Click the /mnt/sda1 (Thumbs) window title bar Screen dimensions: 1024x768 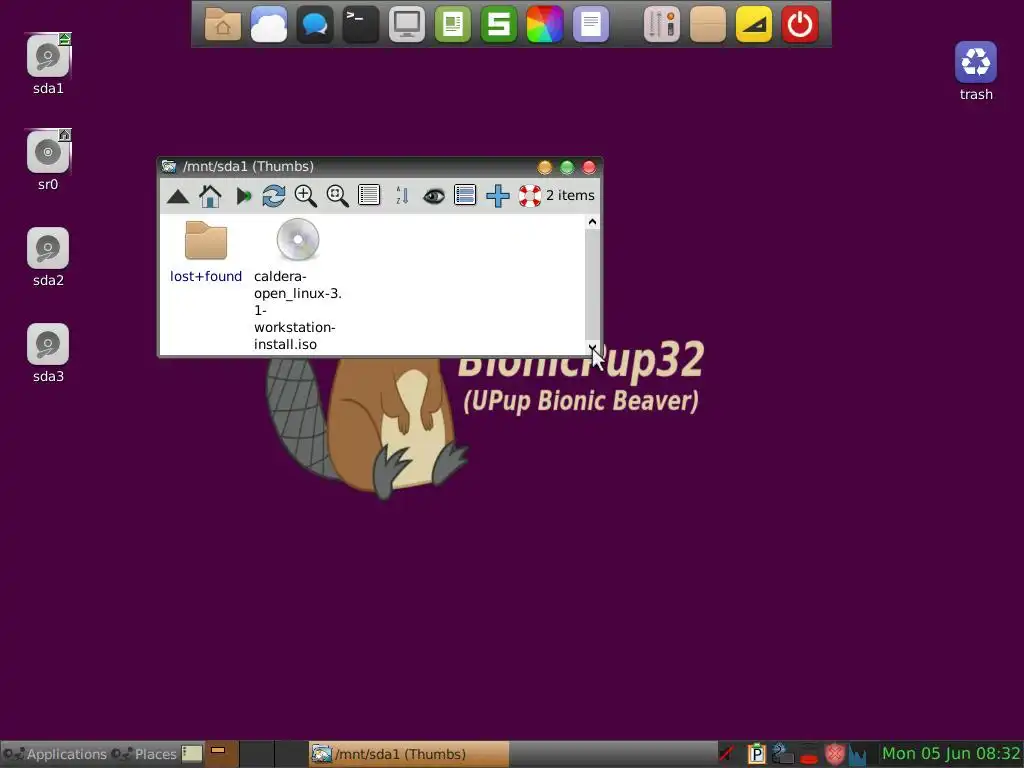click(x=380, y=167)
